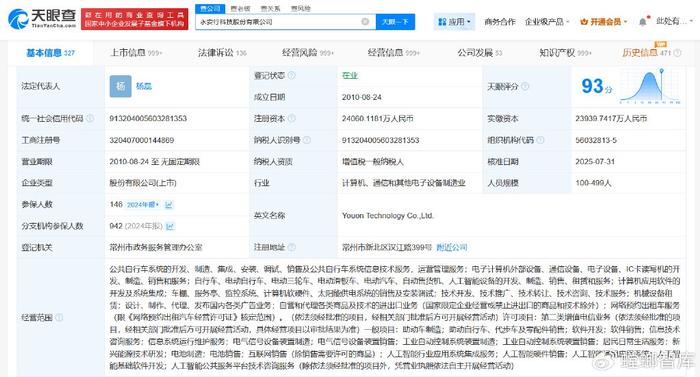Click the info icon beside 经营范围
Screen dimensions: 700x377
point(59,318)
